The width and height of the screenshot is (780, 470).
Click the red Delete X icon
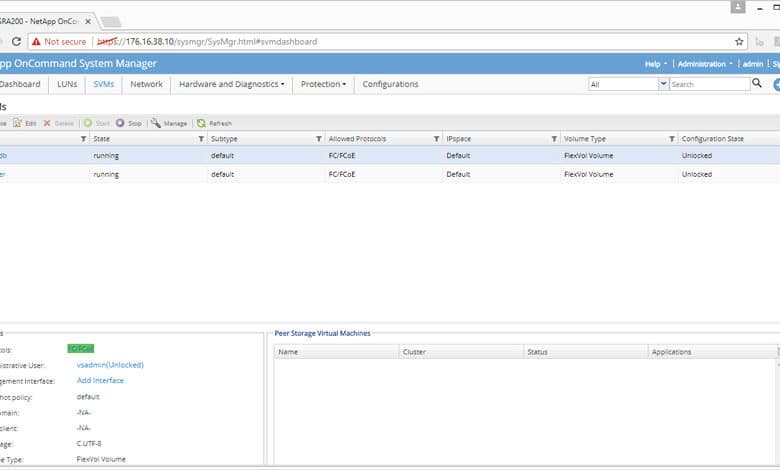pyautogui.click(x=47, y=123)
